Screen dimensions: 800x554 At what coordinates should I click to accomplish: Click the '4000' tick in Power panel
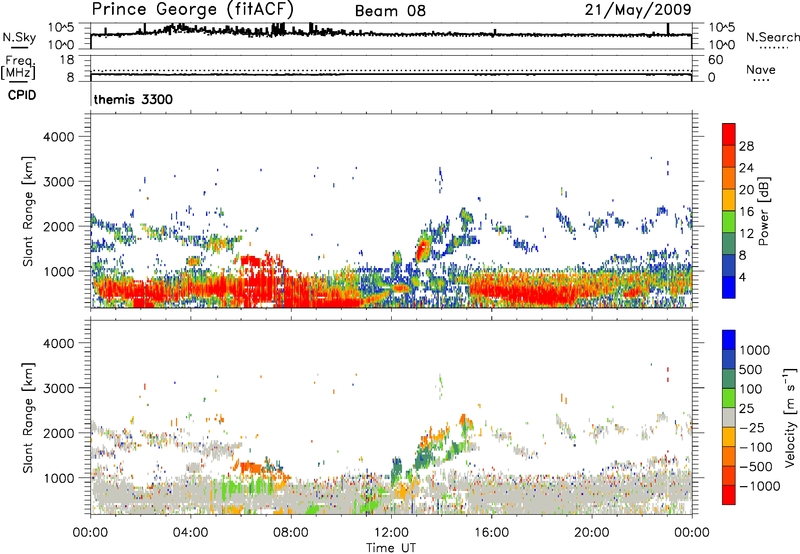[58, 137]
